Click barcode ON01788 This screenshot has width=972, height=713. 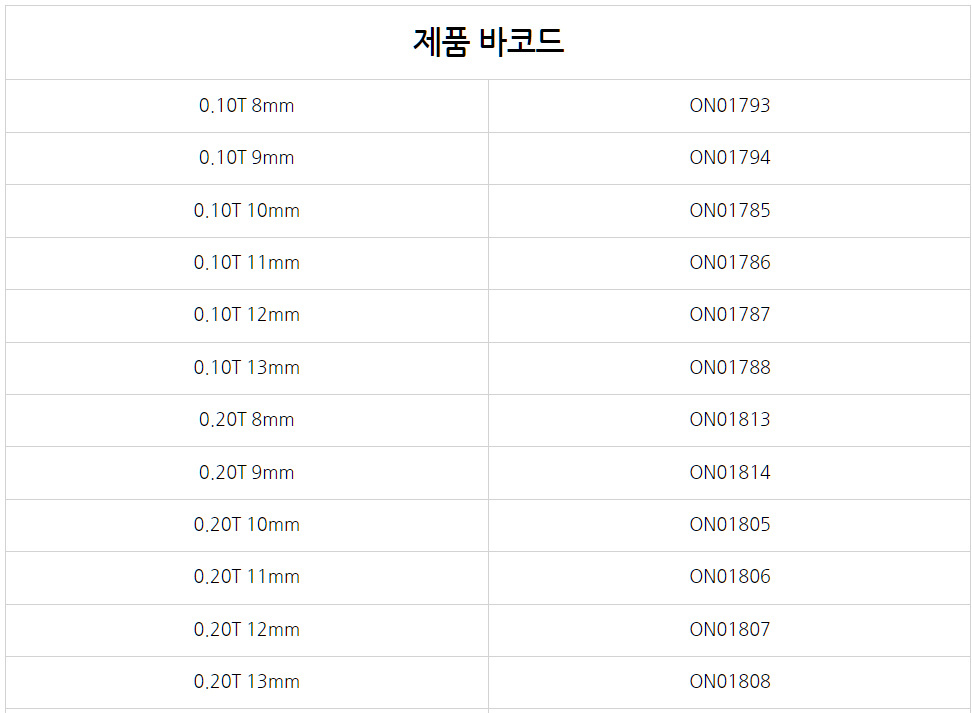(730, 367)
